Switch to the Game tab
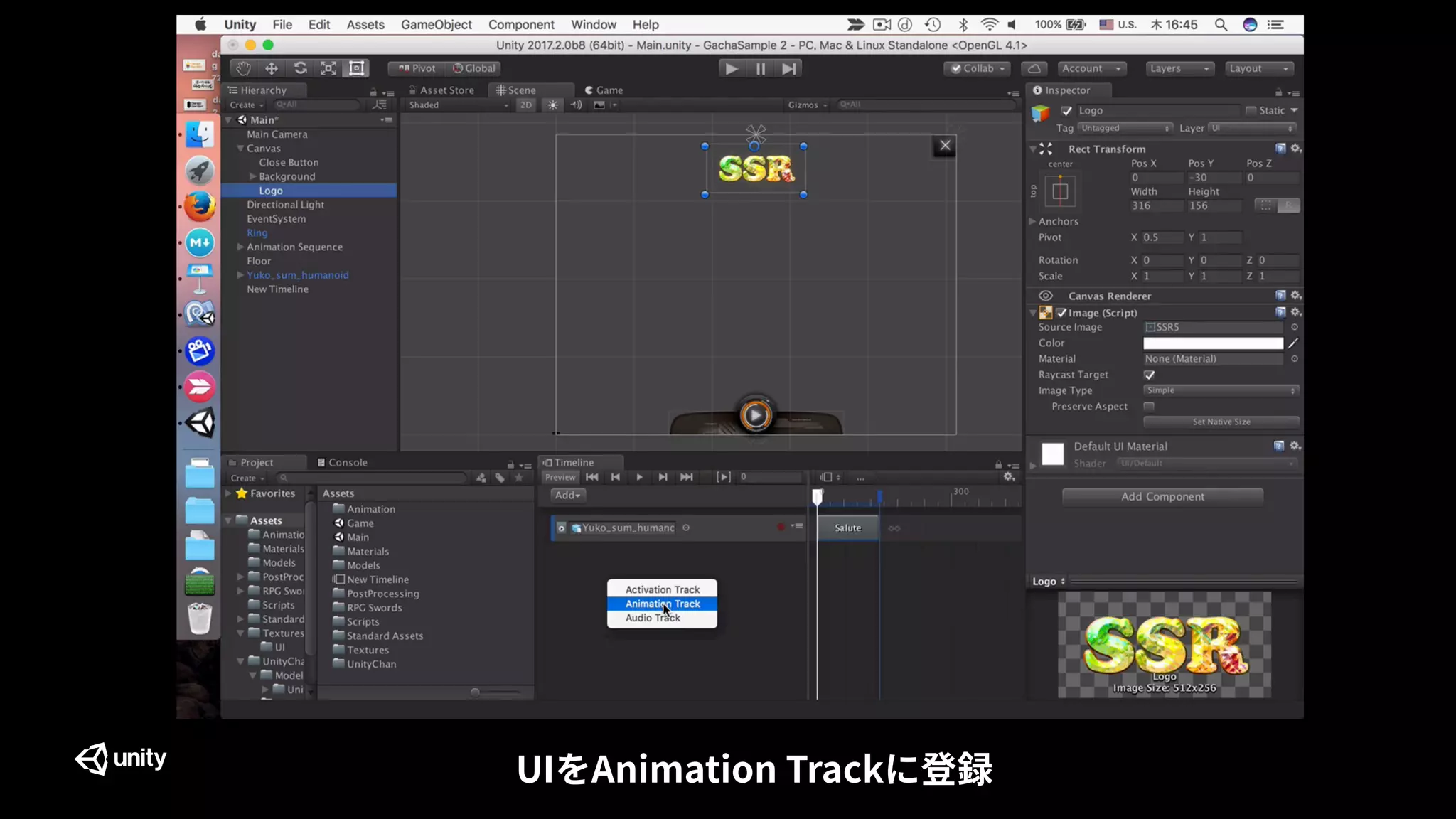This screenshot has width=1456, height=819. pos(604,90)
